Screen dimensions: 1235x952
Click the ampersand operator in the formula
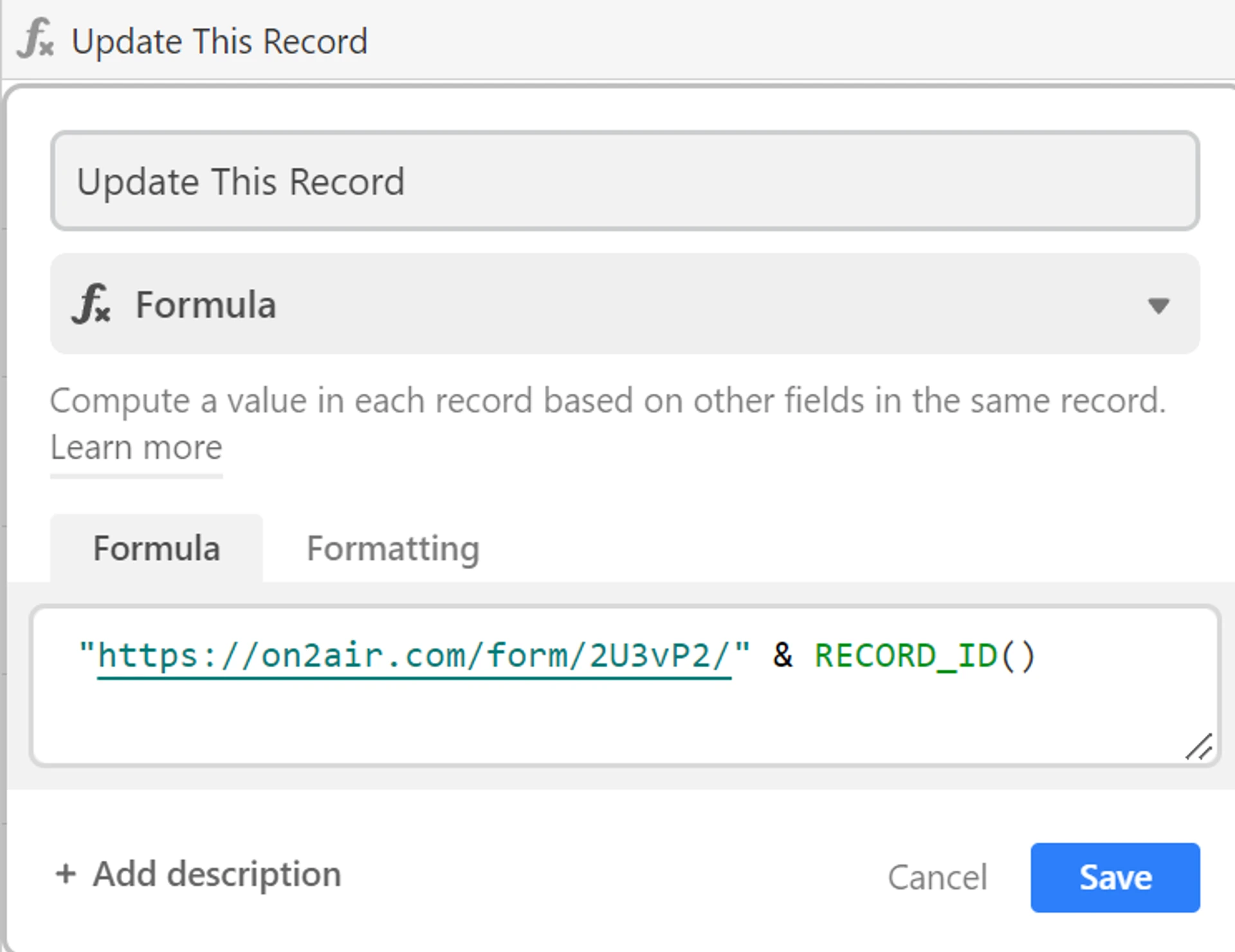pos(782,657)
